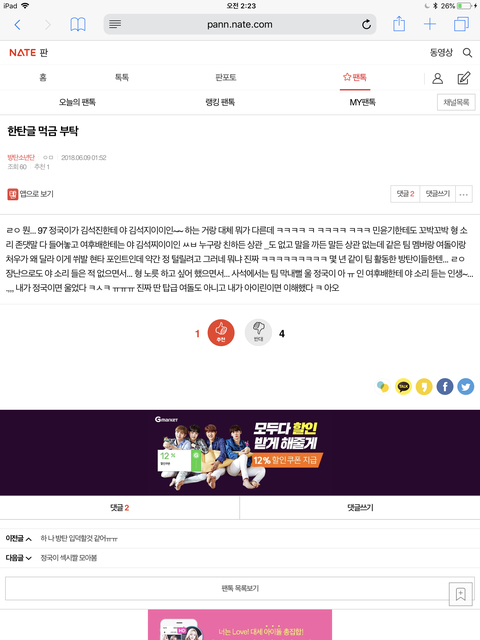Tap the red thumbs-up recommend icon
This screenshot has height=640, width=480.
click(x=221, y=333)
